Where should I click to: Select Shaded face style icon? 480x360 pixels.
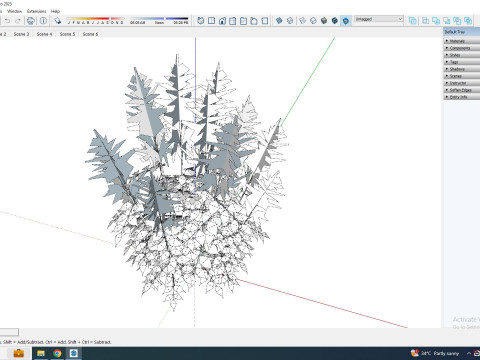[x=324, y=21]
